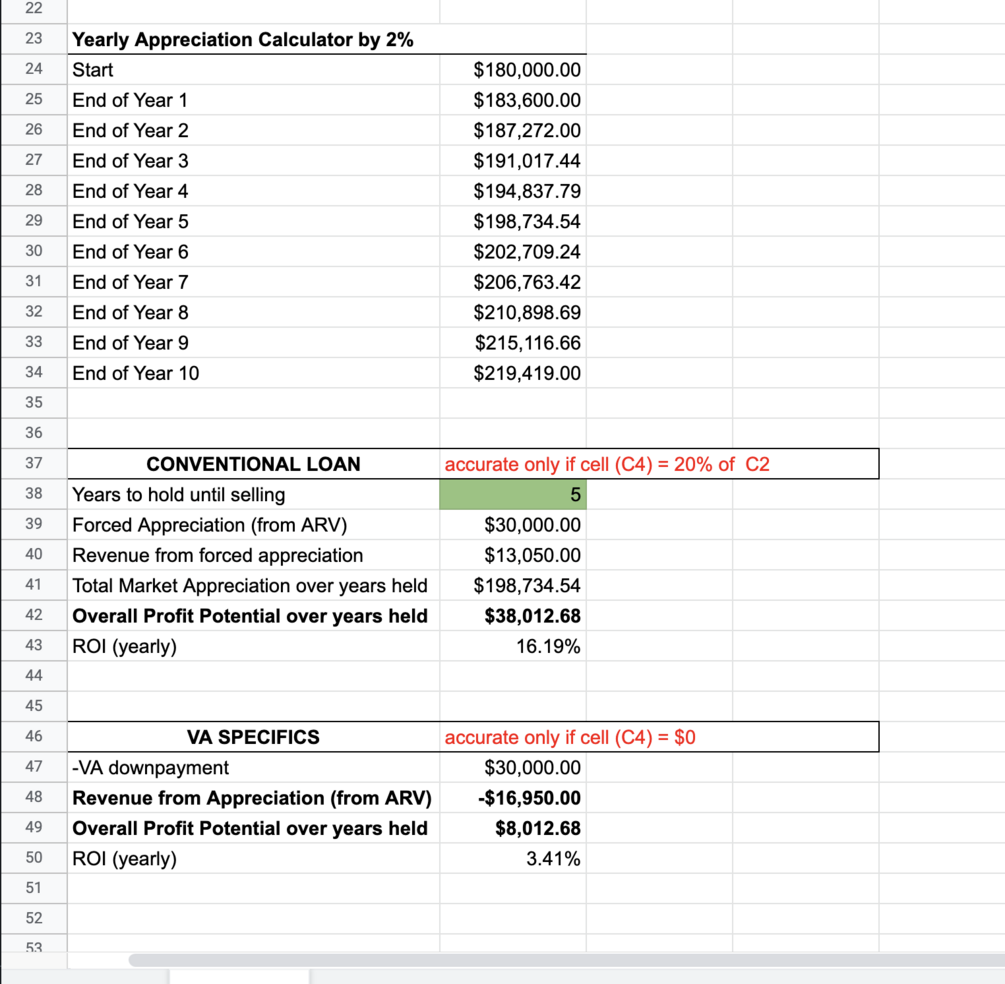
Task: Click the $215,116.66 value cell
Action: [513, 342]
